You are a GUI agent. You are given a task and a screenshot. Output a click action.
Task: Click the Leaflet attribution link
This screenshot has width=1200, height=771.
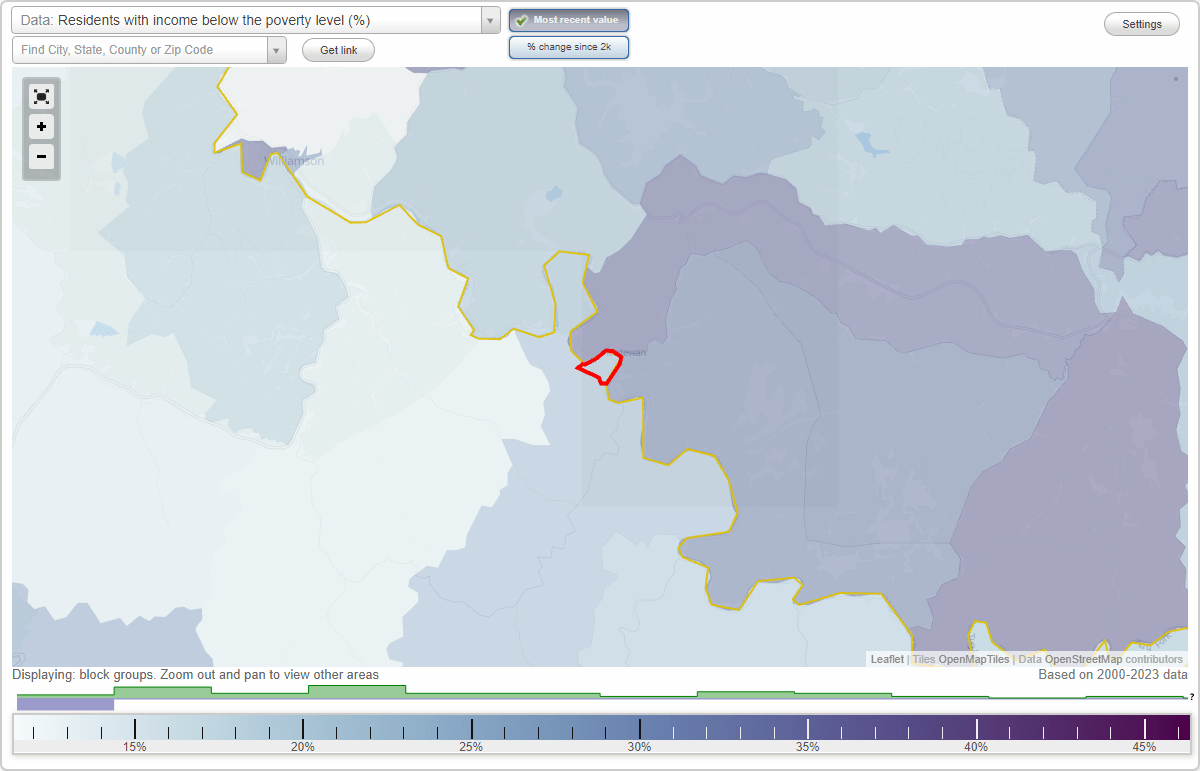[x=887, y=659]
